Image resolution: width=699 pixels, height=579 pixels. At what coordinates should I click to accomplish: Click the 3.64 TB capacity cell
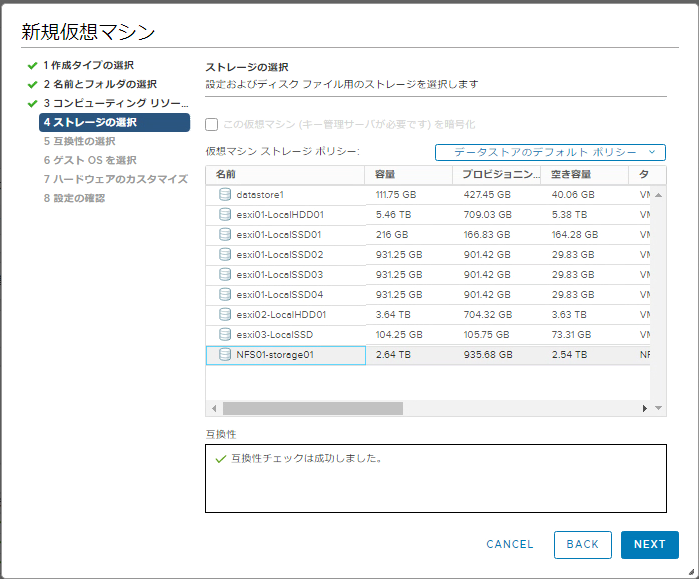[393, 315]
